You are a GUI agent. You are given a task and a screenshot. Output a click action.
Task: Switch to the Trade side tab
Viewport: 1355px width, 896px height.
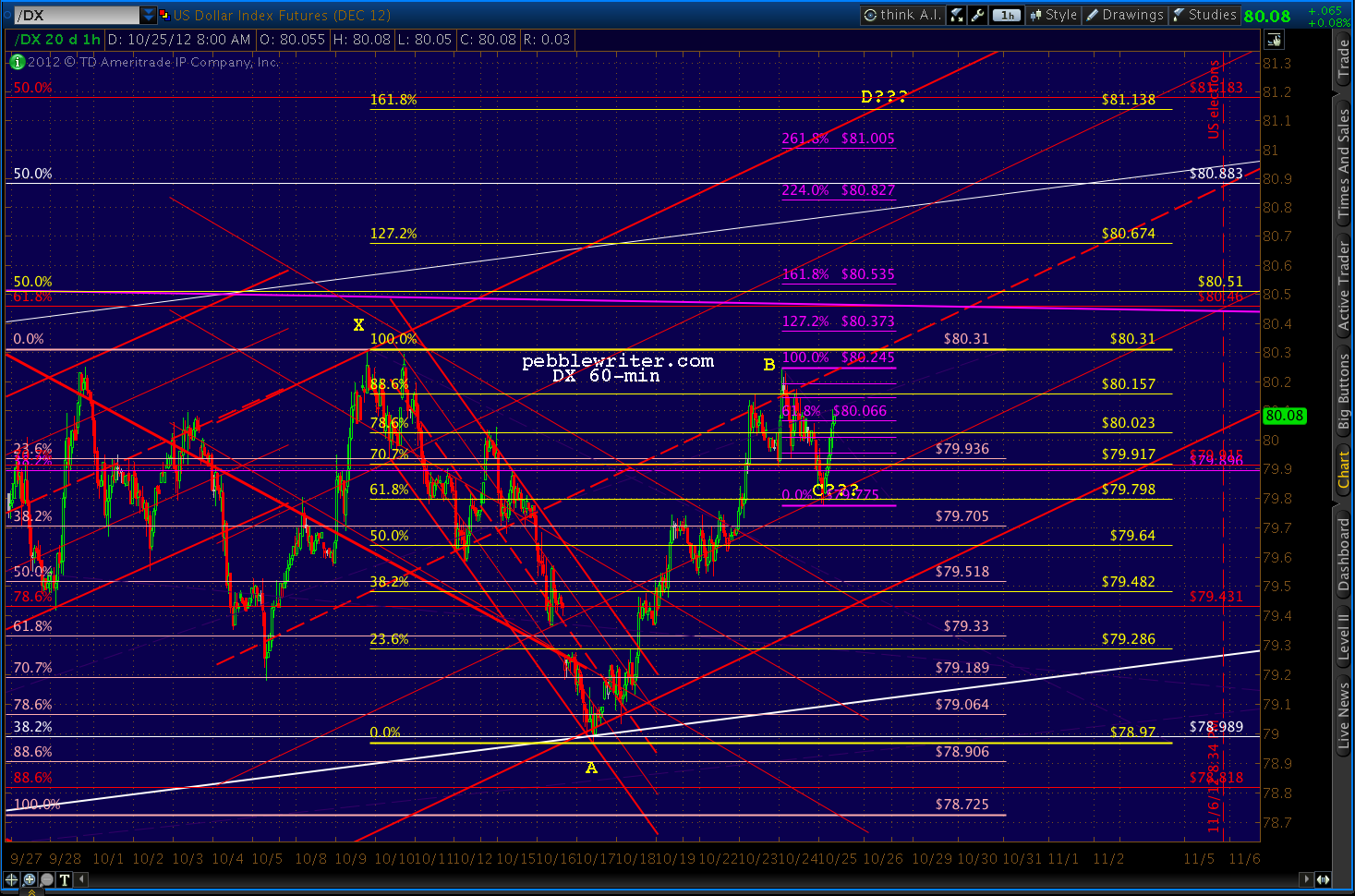click(1344, 59)
